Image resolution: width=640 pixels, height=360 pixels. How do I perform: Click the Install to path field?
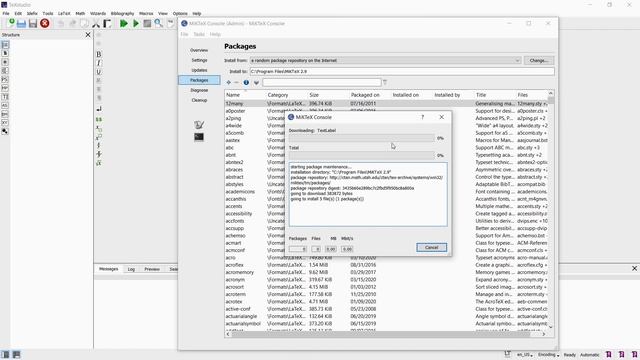click(402, 71)
